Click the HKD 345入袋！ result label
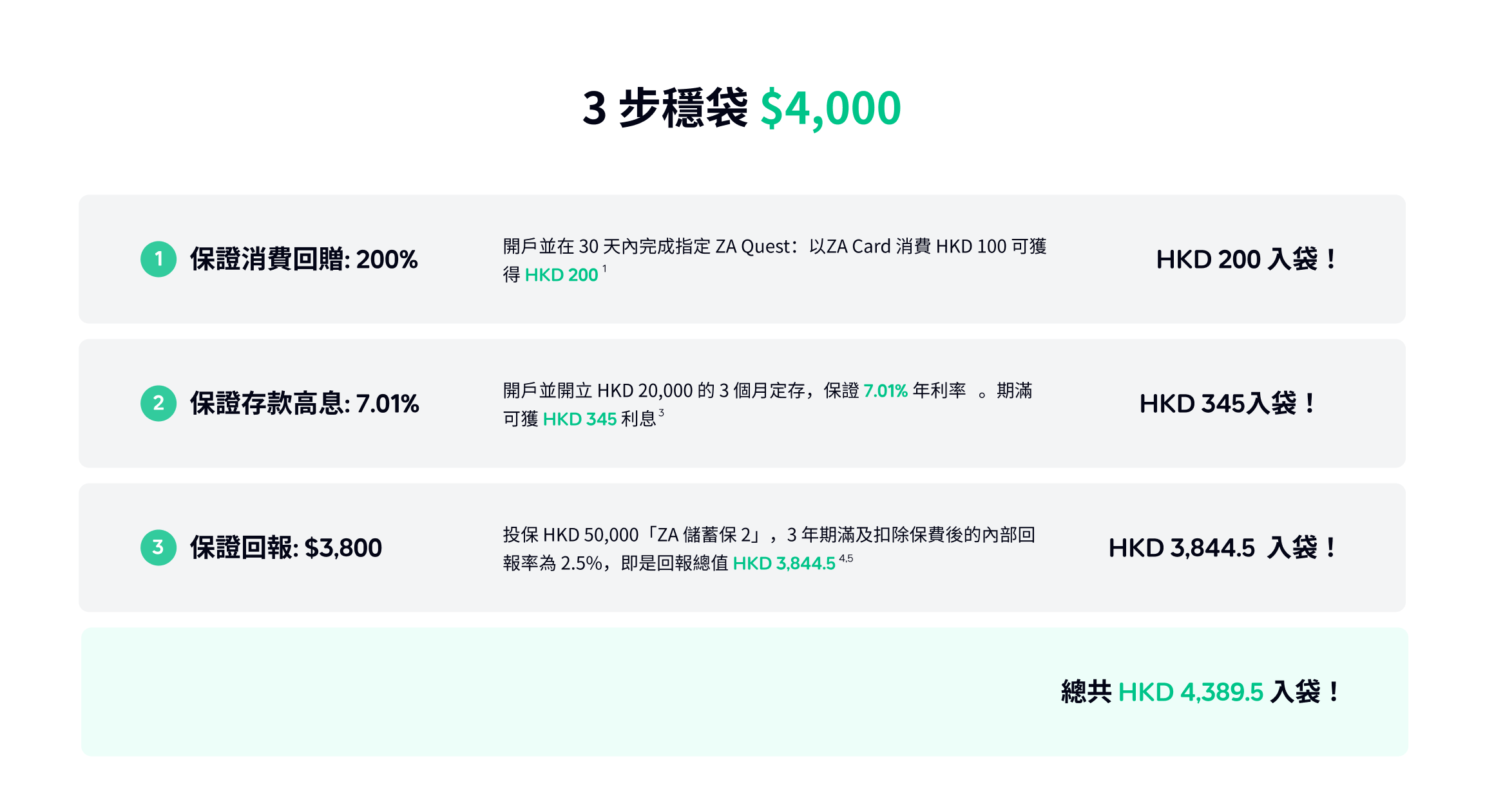Viewport: 1485px width, 812px height. point(1228,403)
